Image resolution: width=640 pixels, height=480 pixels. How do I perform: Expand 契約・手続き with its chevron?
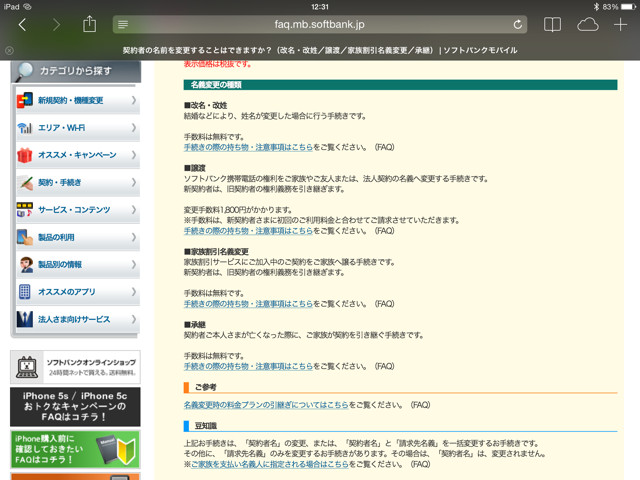tap(133, 182)
